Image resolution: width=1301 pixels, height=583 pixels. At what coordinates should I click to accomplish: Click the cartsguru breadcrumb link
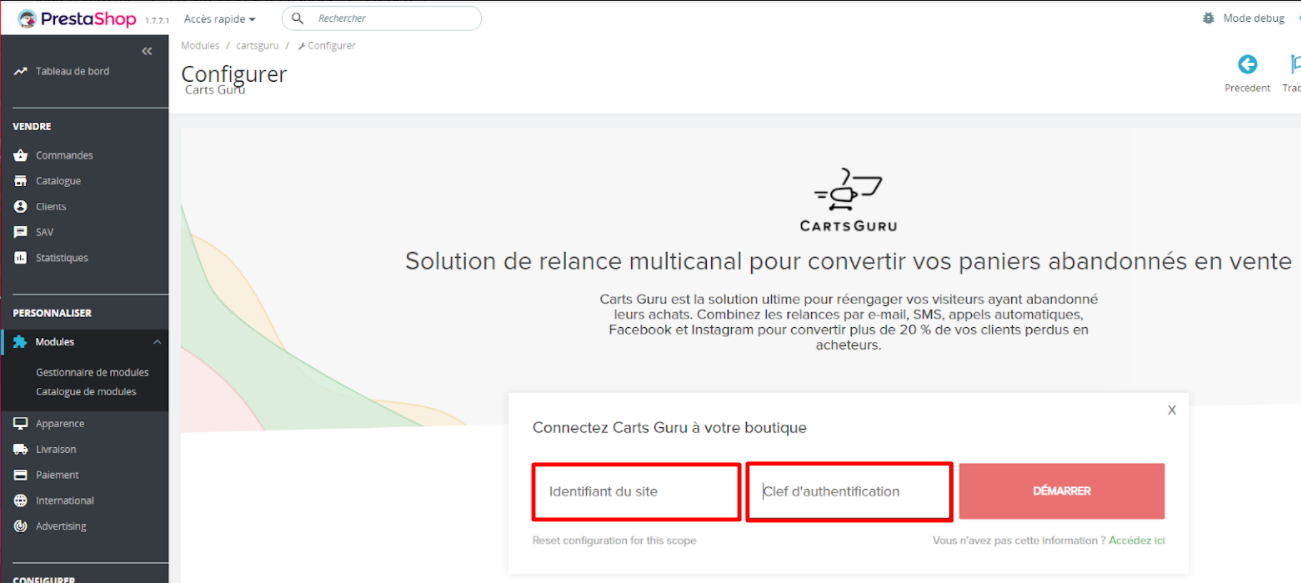[x=257, y=46]
